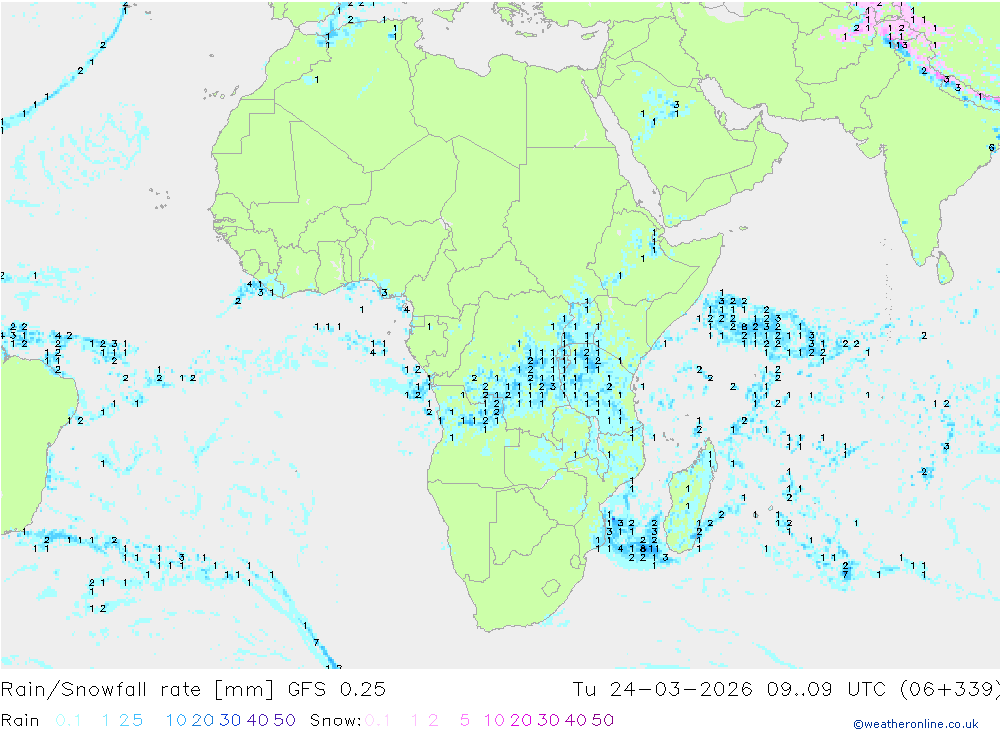1000x733 pixels.
Task: Click the '09..09 UTC' time text
Action: (x=826, y=690)
